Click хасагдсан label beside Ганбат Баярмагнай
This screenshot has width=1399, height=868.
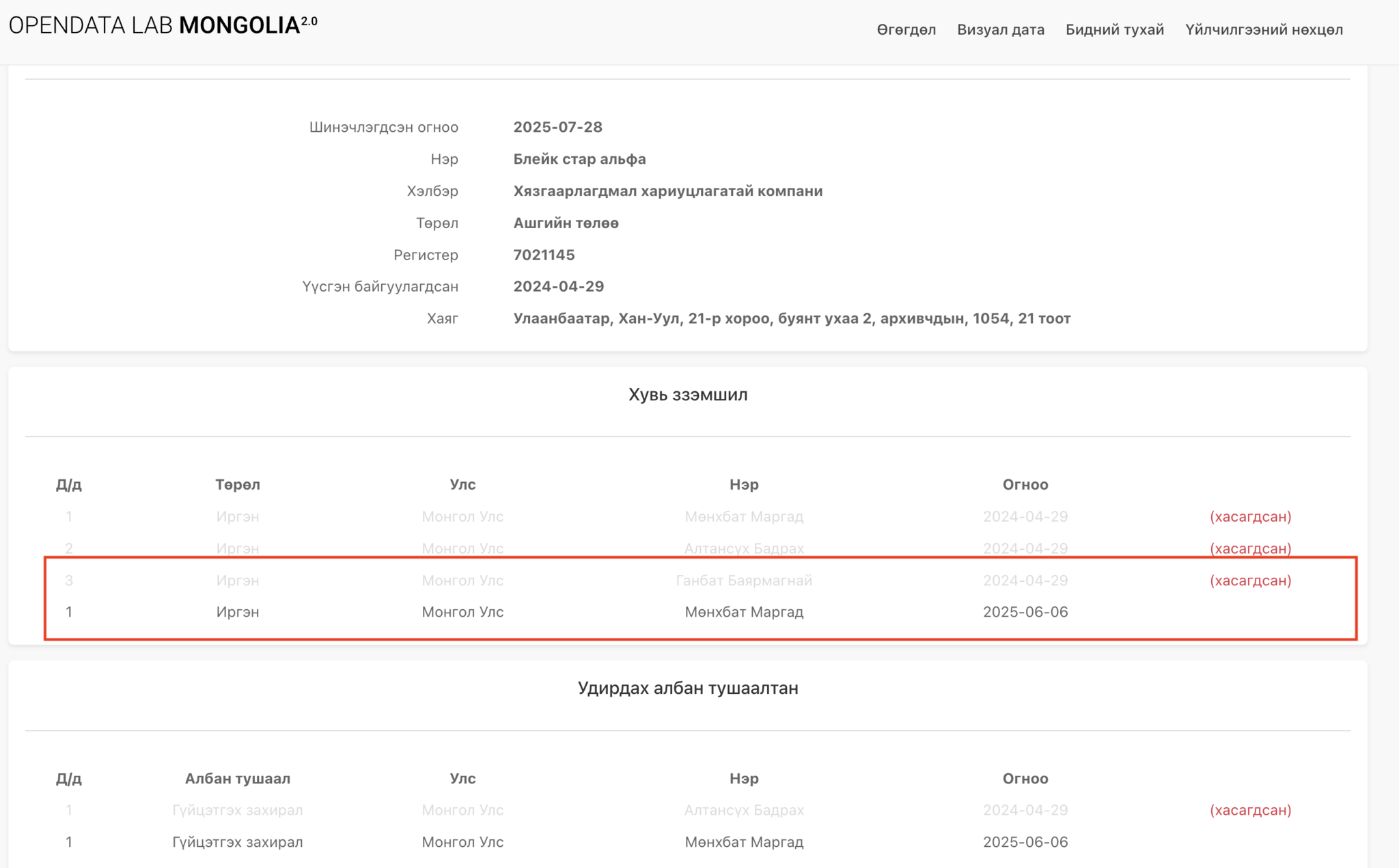(1250, 580)
